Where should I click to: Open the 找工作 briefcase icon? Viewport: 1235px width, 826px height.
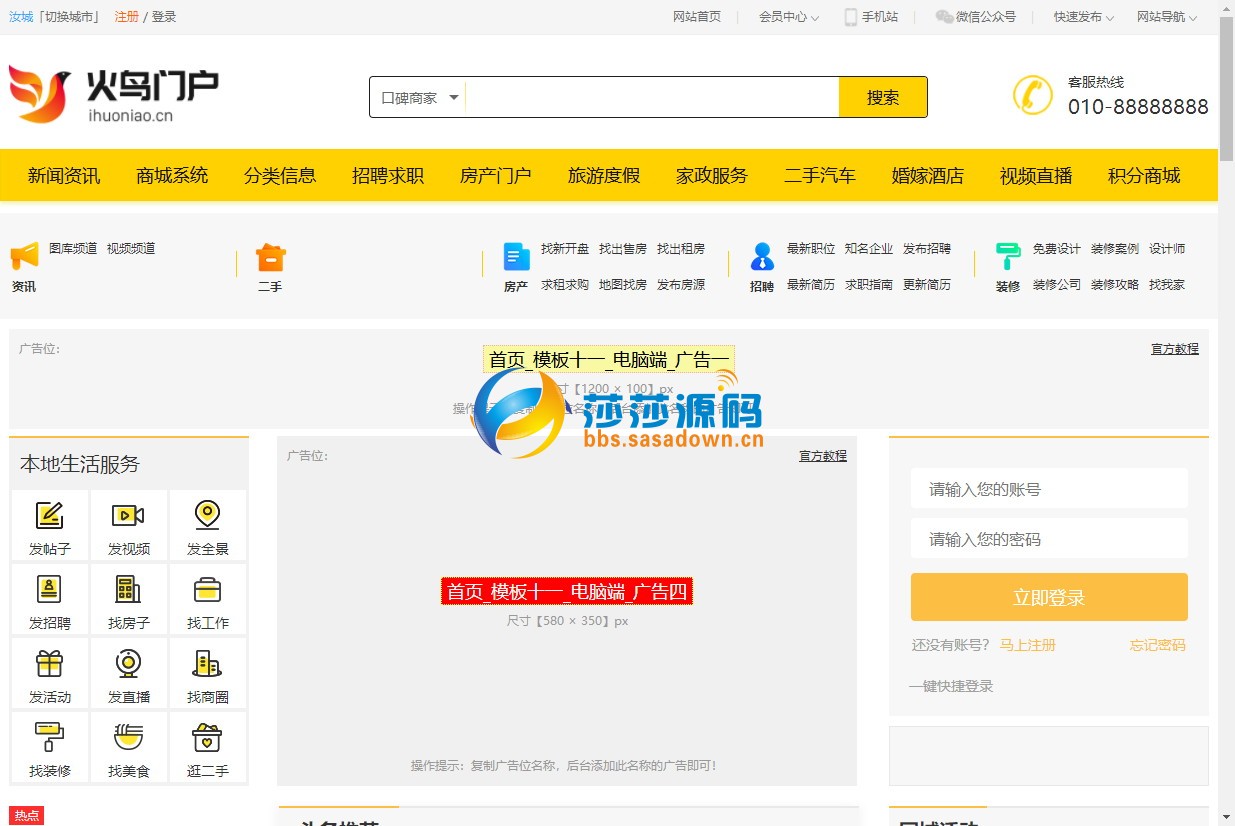tap(207, 589)
